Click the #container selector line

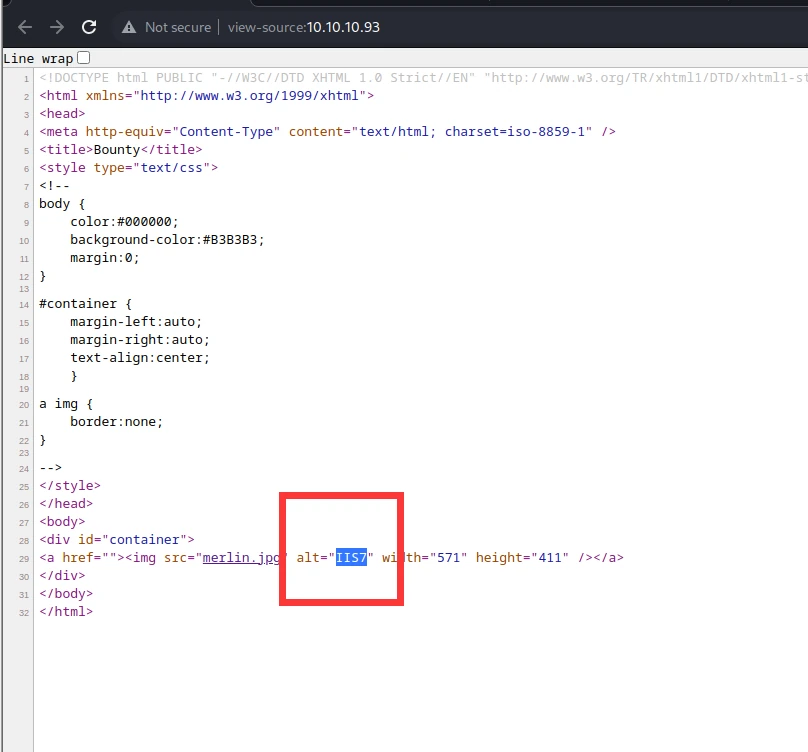coord(86,304)
